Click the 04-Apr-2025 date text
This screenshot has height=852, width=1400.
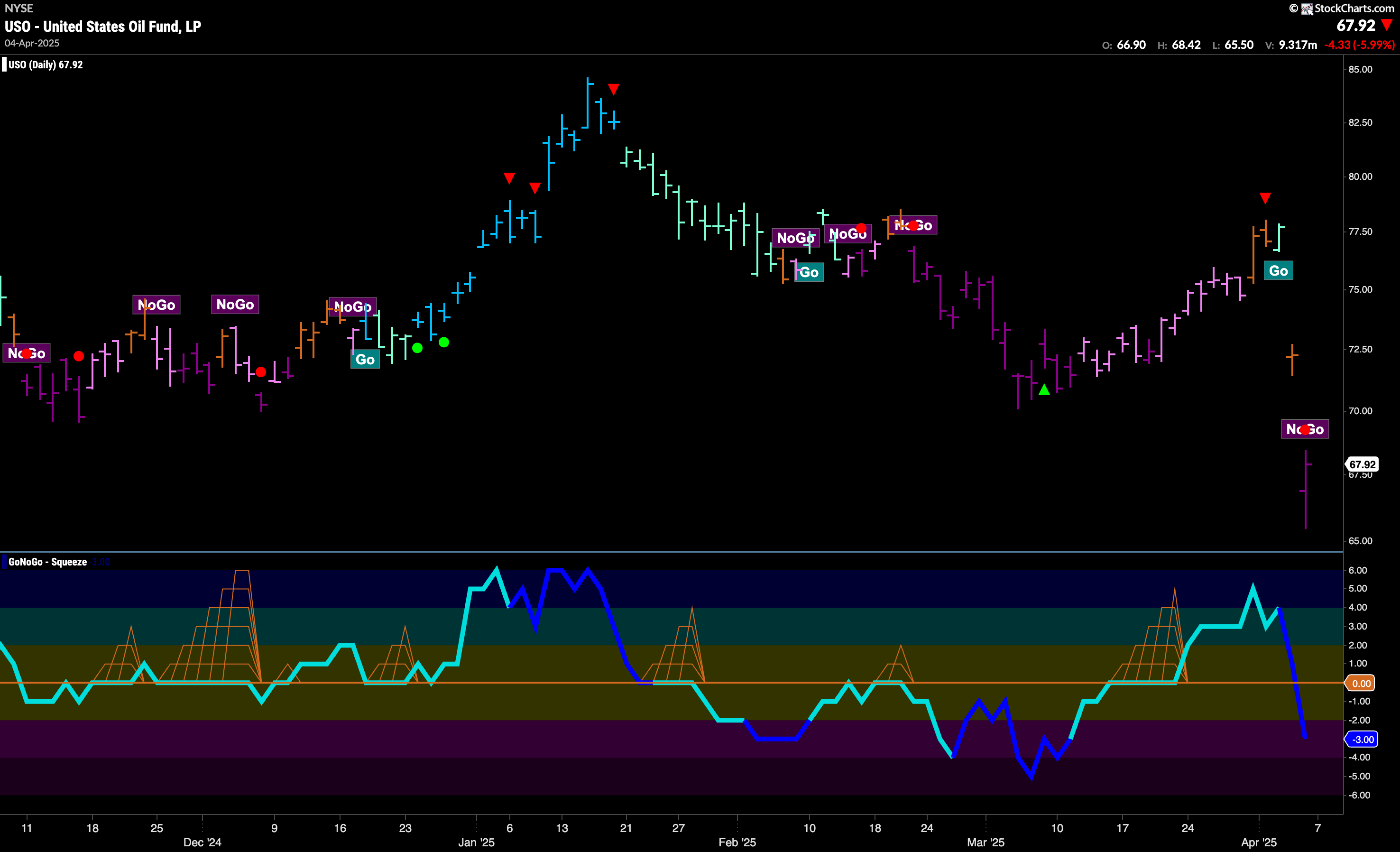(32, 43)
